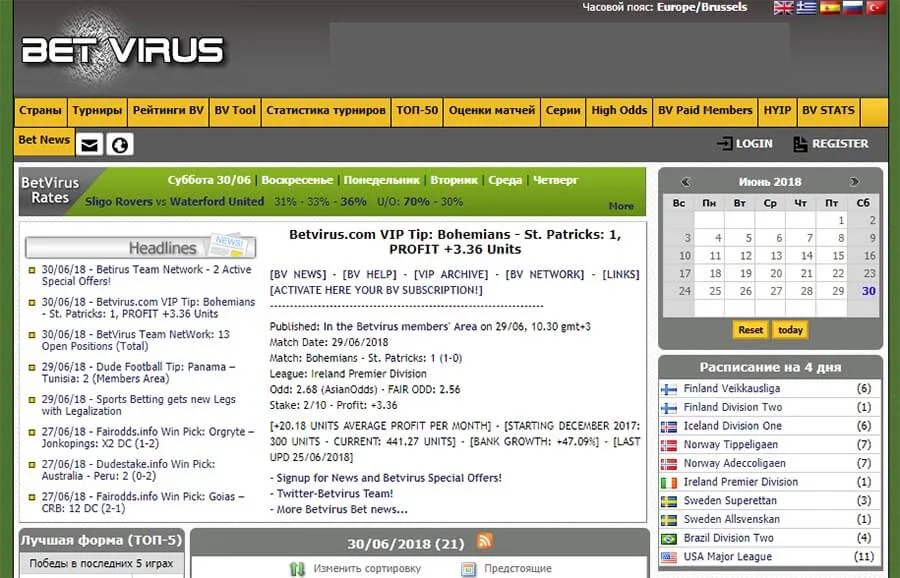Click ACTIVATE HERE YOUR BV SUBSCRIPTION link
The height and width of the screenshot is (578, 900).
(377, 290)
